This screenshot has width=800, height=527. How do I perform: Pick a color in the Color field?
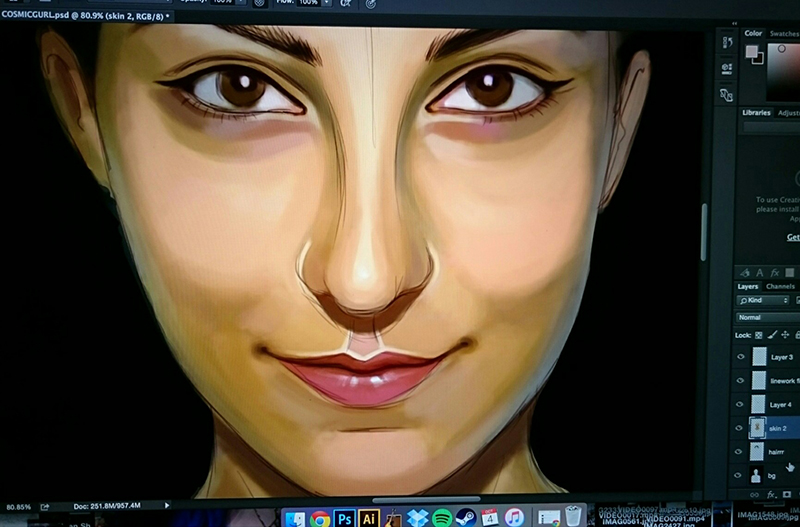[x=783, y=72]
